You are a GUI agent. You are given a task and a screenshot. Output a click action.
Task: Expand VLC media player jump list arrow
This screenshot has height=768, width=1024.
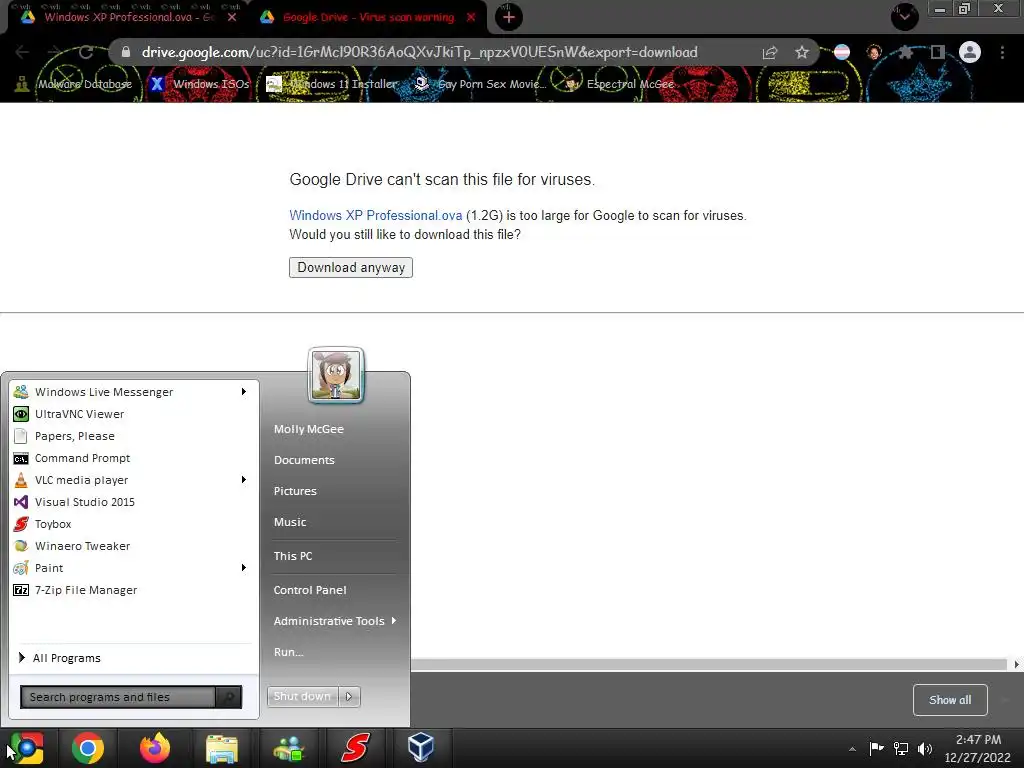[244, 480]
